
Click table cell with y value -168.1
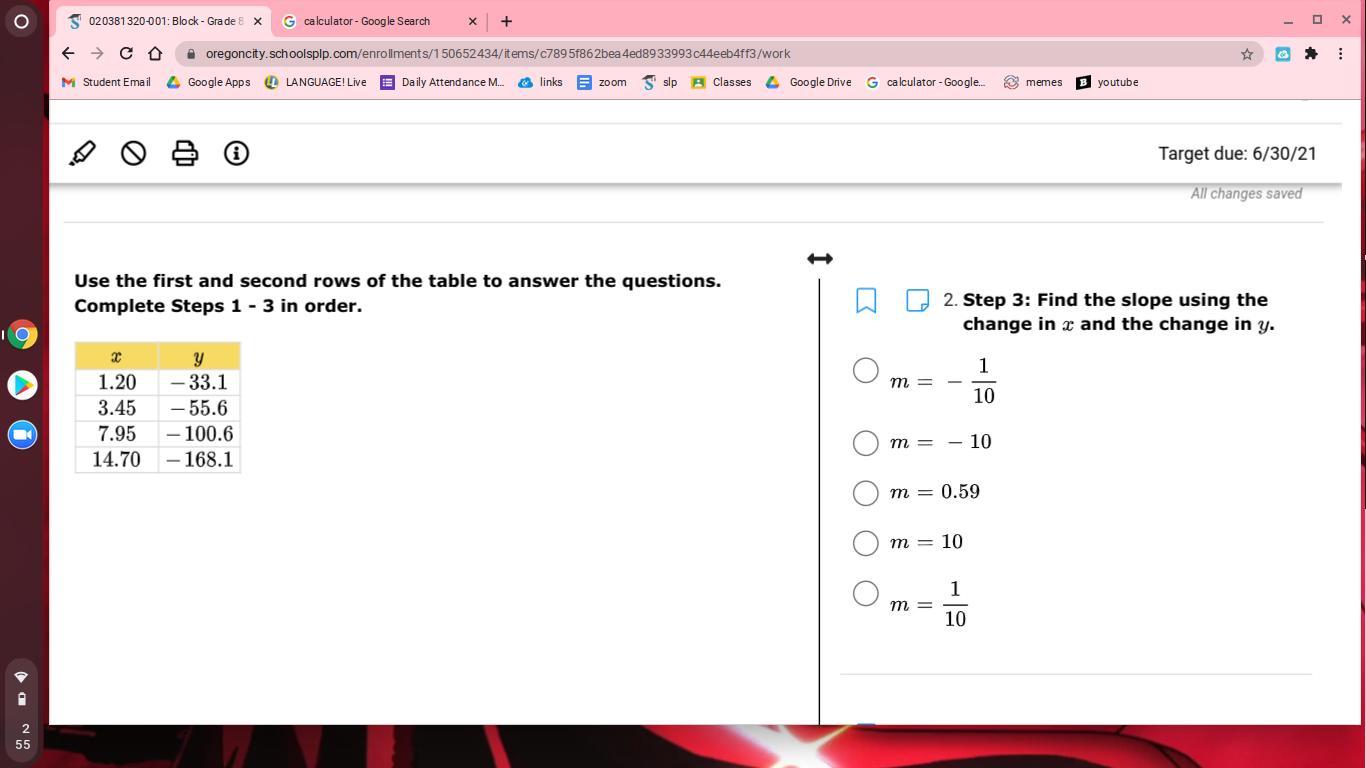199,460
